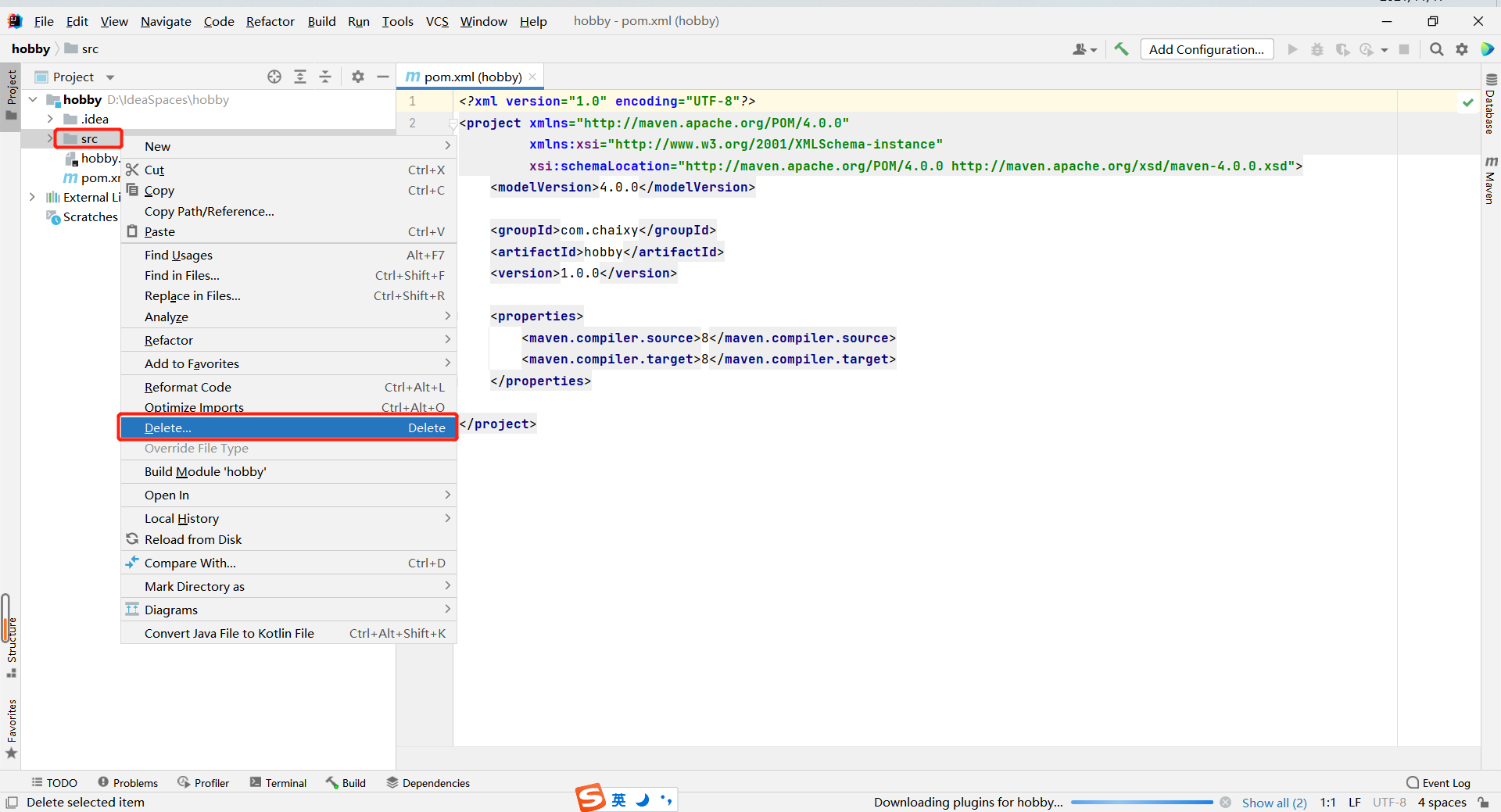Viewport: 1501px width, 812px height.
Task: Click the Add Configuration... button
Action: [x=1206, y=49]
